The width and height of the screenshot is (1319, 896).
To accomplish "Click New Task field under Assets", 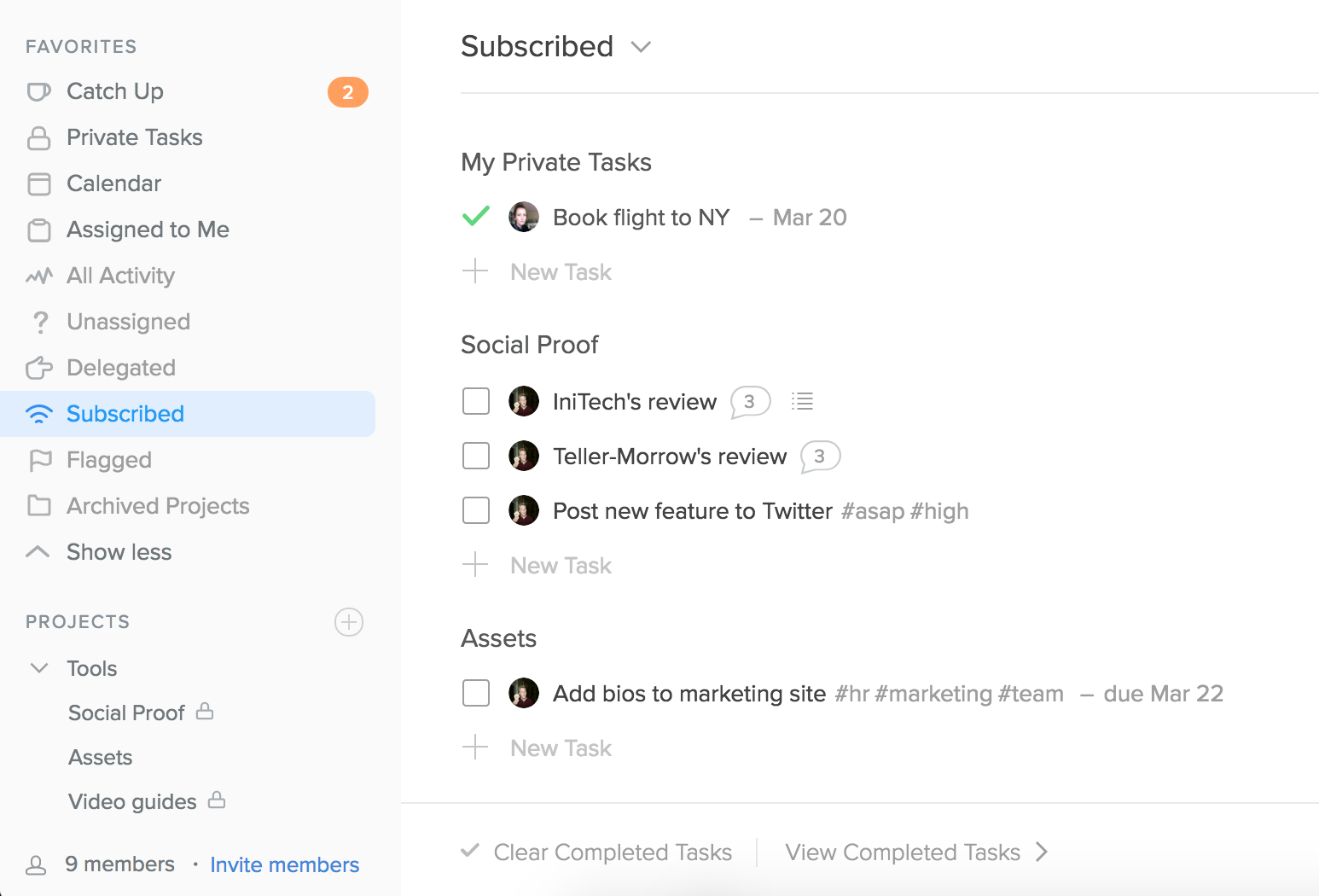I will point(561,748).
